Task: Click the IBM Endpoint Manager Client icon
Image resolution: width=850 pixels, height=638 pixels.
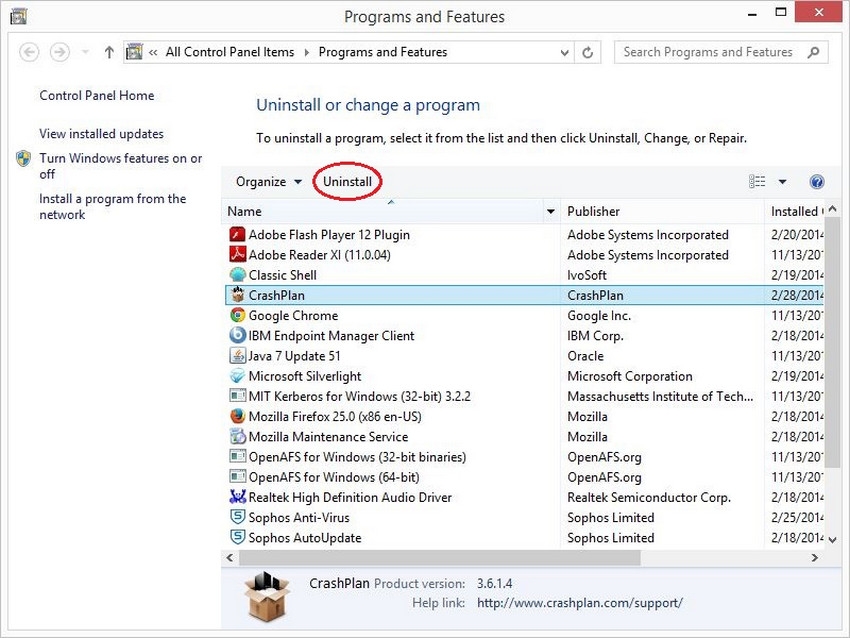Action: (x=237, y=336)
